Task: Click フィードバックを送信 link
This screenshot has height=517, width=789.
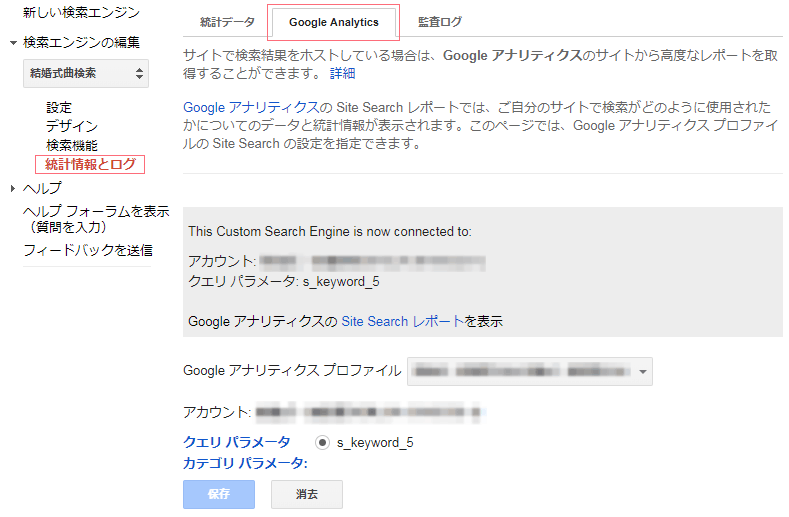Action: tap(88, 250)
